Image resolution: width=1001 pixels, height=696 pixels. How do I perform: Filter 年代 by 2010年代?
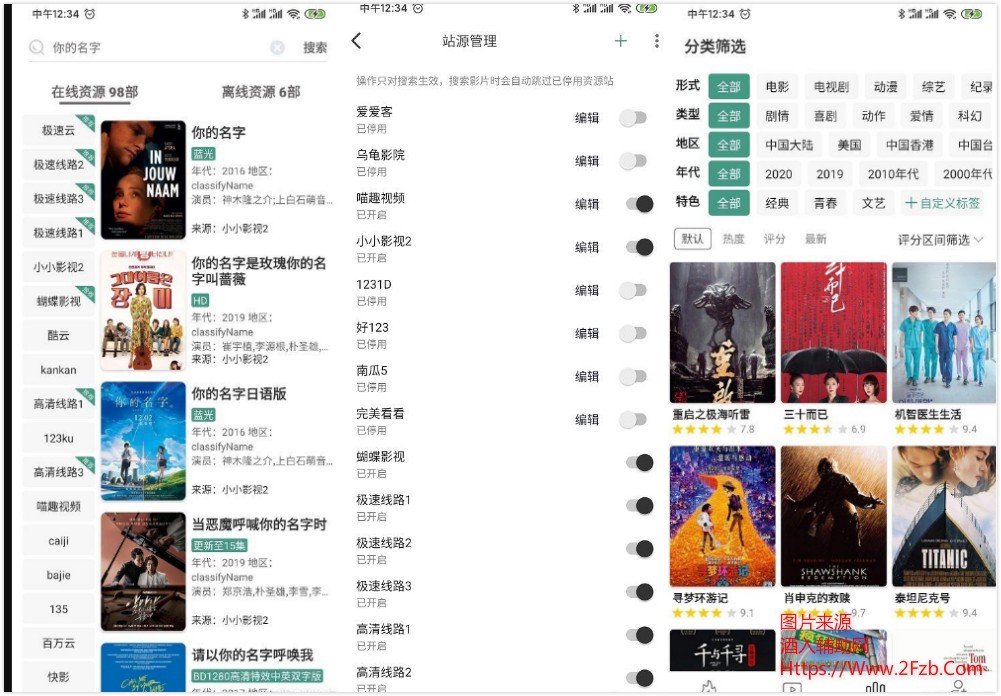tap(892, 174)
